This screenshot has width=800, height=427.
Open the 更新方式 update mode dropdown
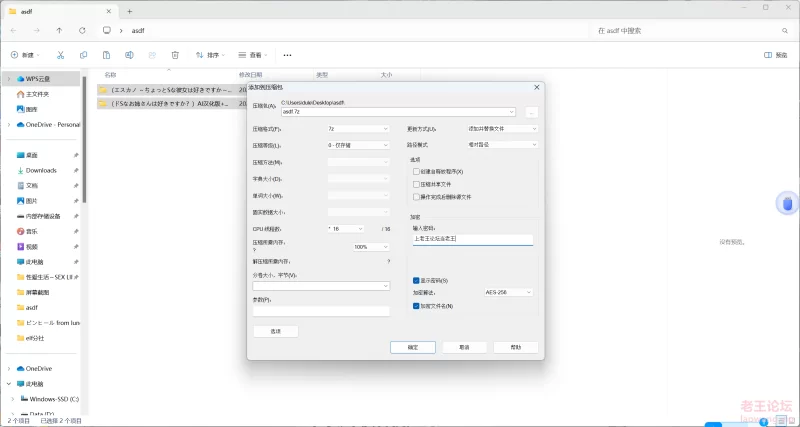coord(503,129)
